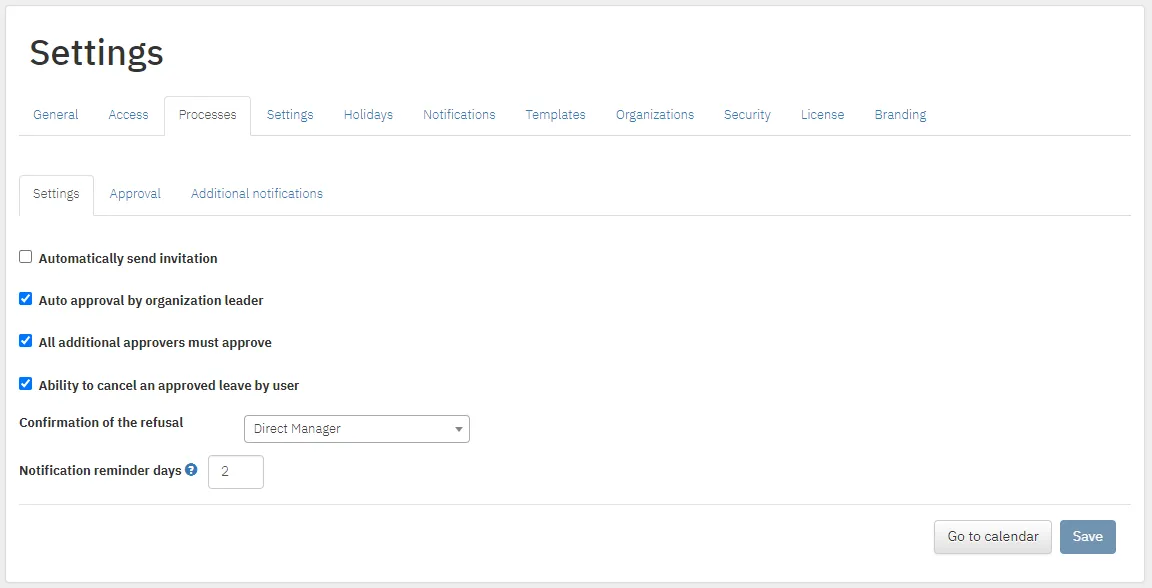
Task: Open the Templates tab
Action: [555, 115]
